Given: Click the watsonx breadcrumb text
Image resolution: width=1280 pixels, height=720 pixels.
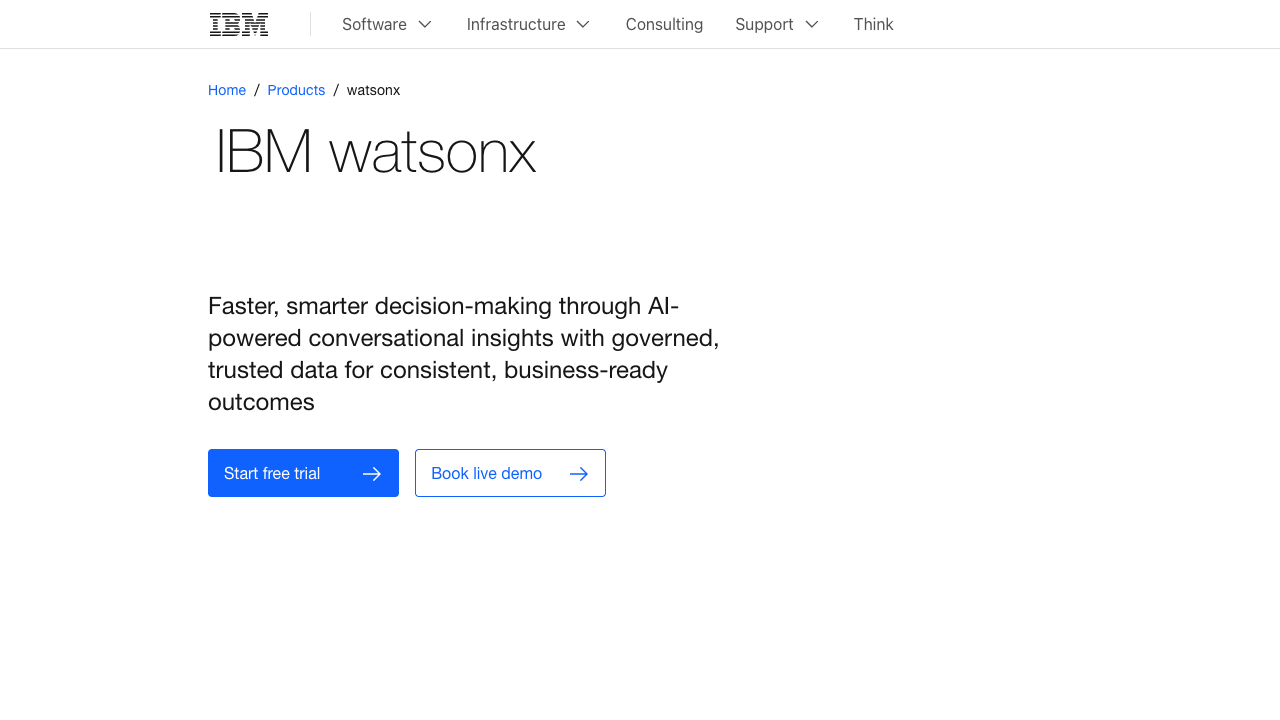Looking at the screenshot, I should point(374,90).
